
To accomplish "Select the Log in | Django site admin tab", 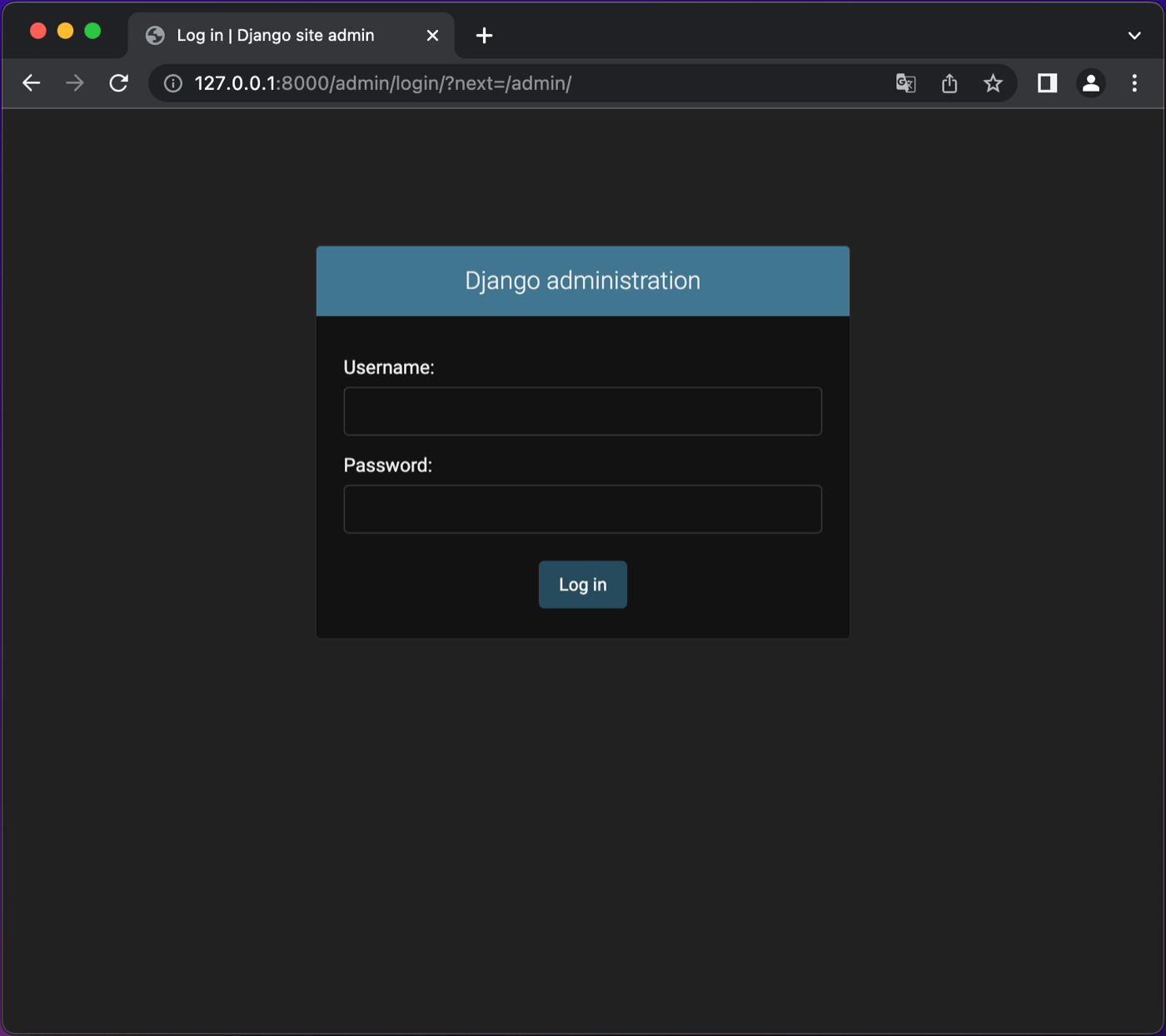I will pyautogui.click(x=291, y=36).
